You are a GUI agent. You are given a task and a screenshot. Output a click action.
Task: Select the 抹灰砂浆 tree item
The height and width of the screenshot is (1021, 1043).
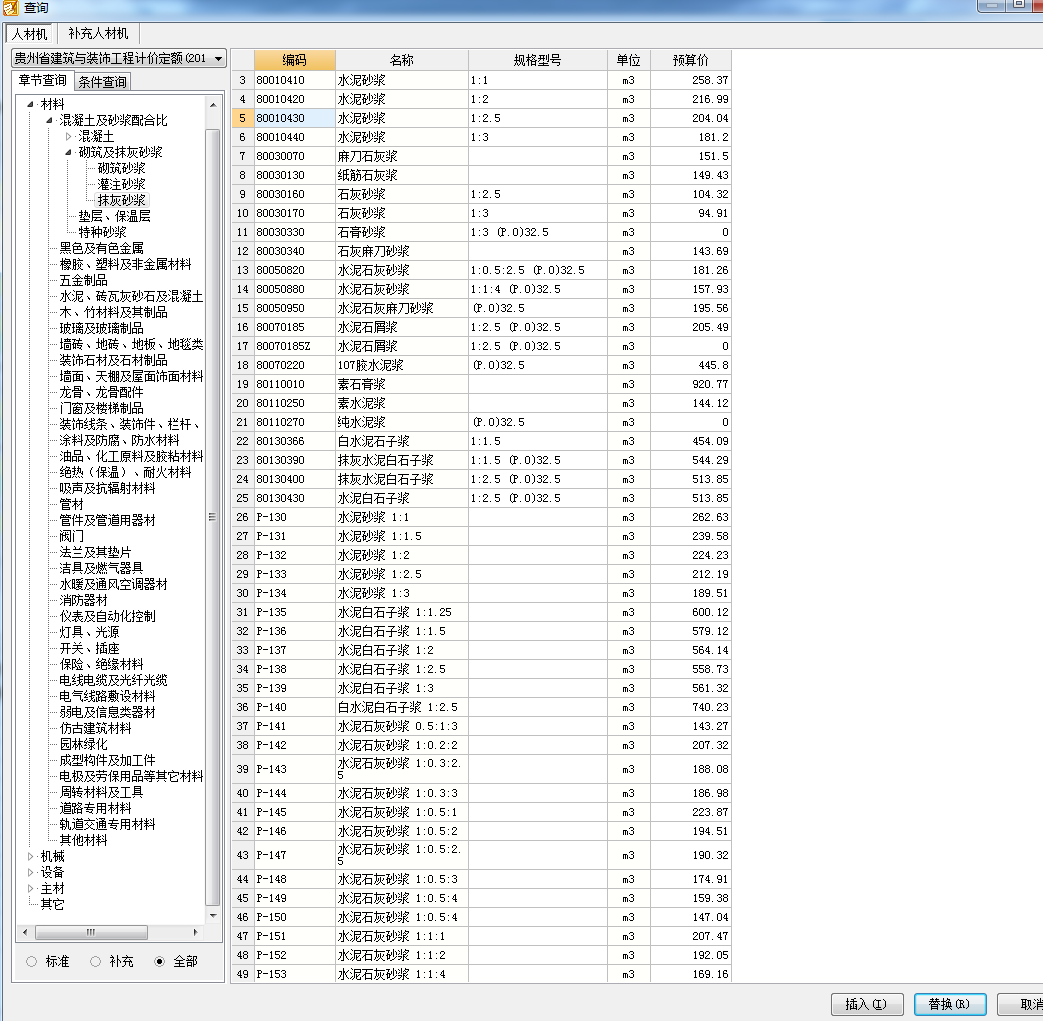click(121, 200)
